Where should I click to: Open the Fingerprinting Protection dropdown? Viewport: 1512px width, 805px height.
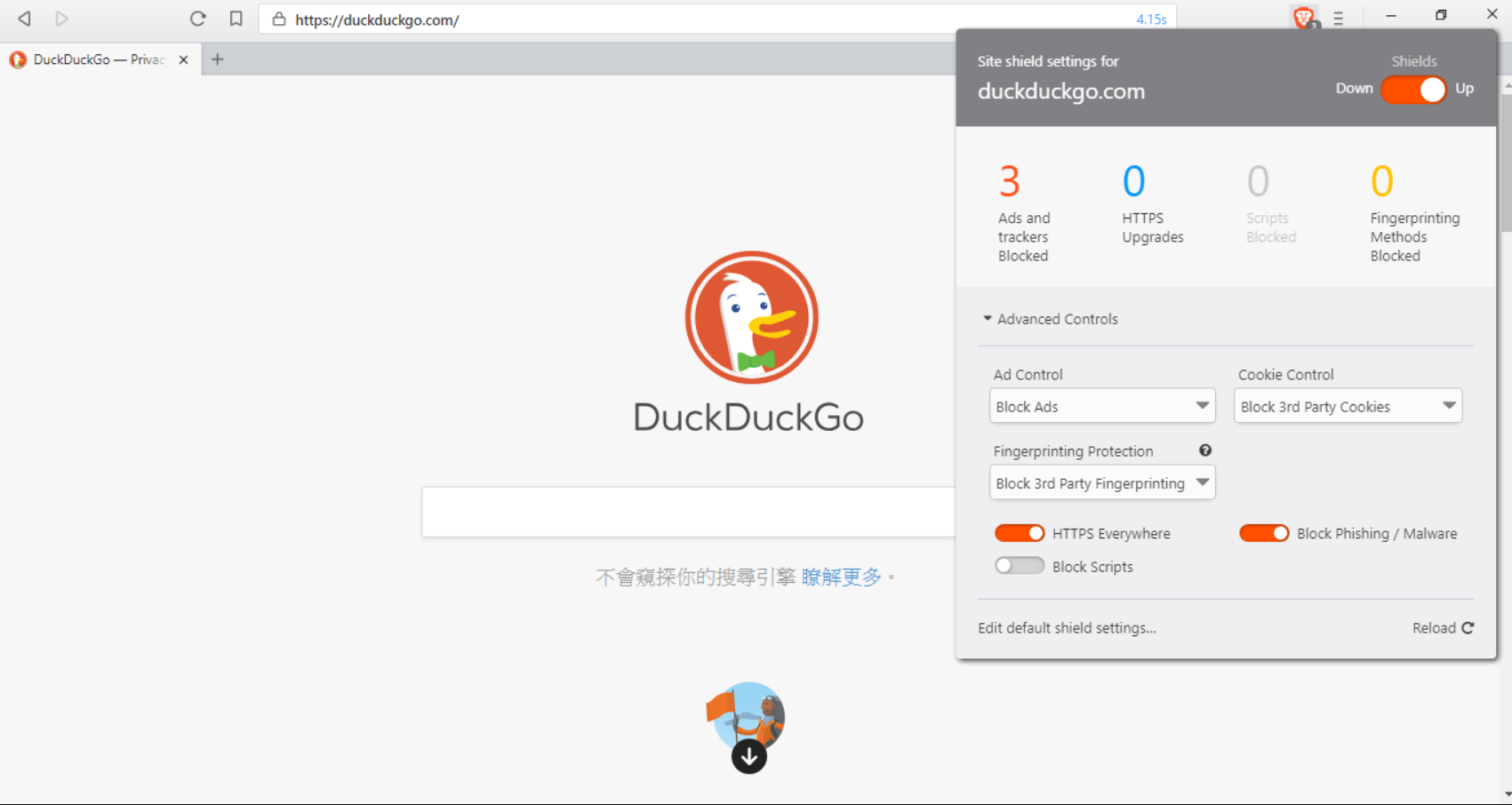pyautogui.click(x=1102, y=482)
